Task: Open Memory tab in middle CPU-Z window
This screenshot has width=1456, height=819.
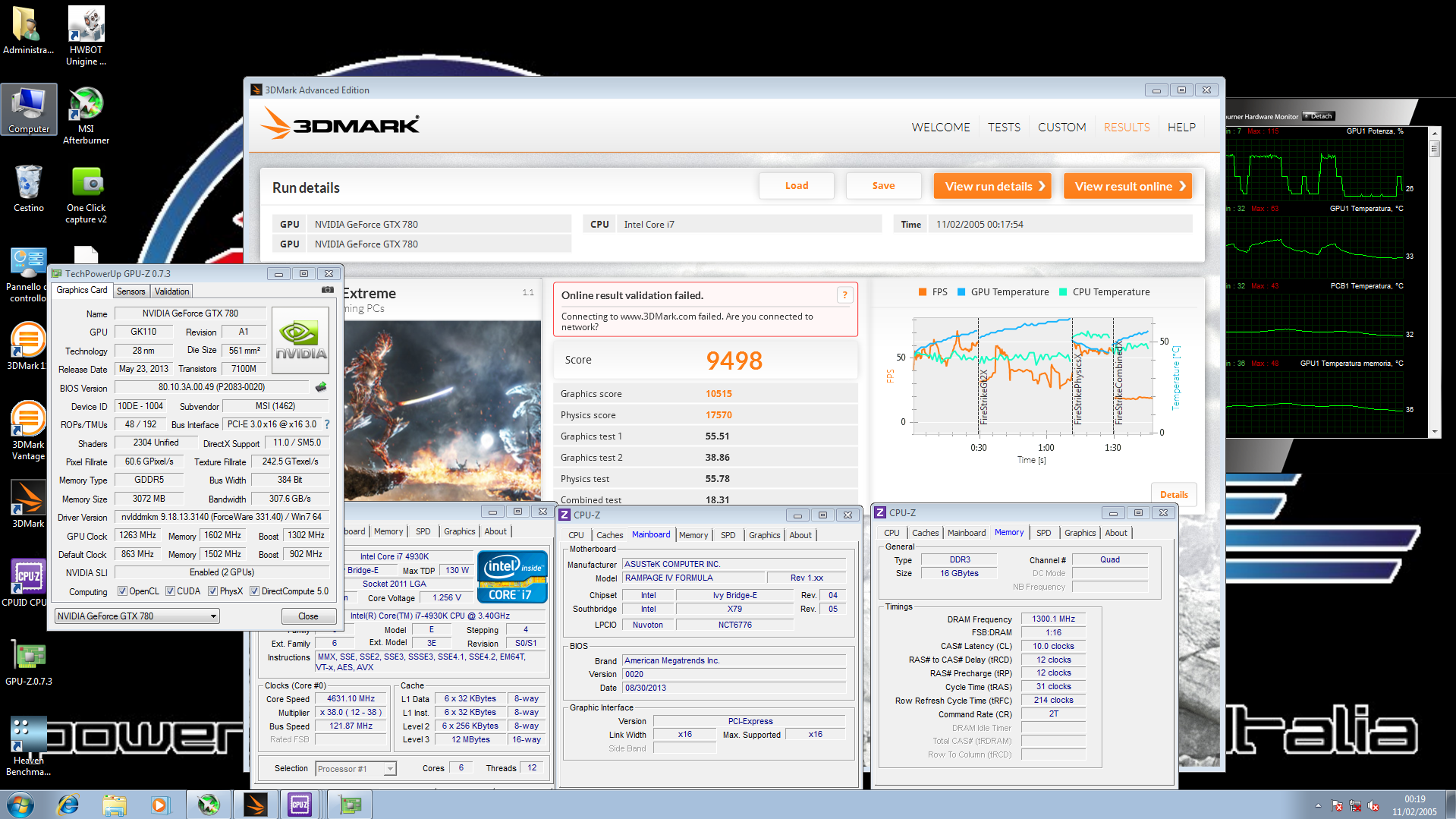Action: (x=693, y=535)
